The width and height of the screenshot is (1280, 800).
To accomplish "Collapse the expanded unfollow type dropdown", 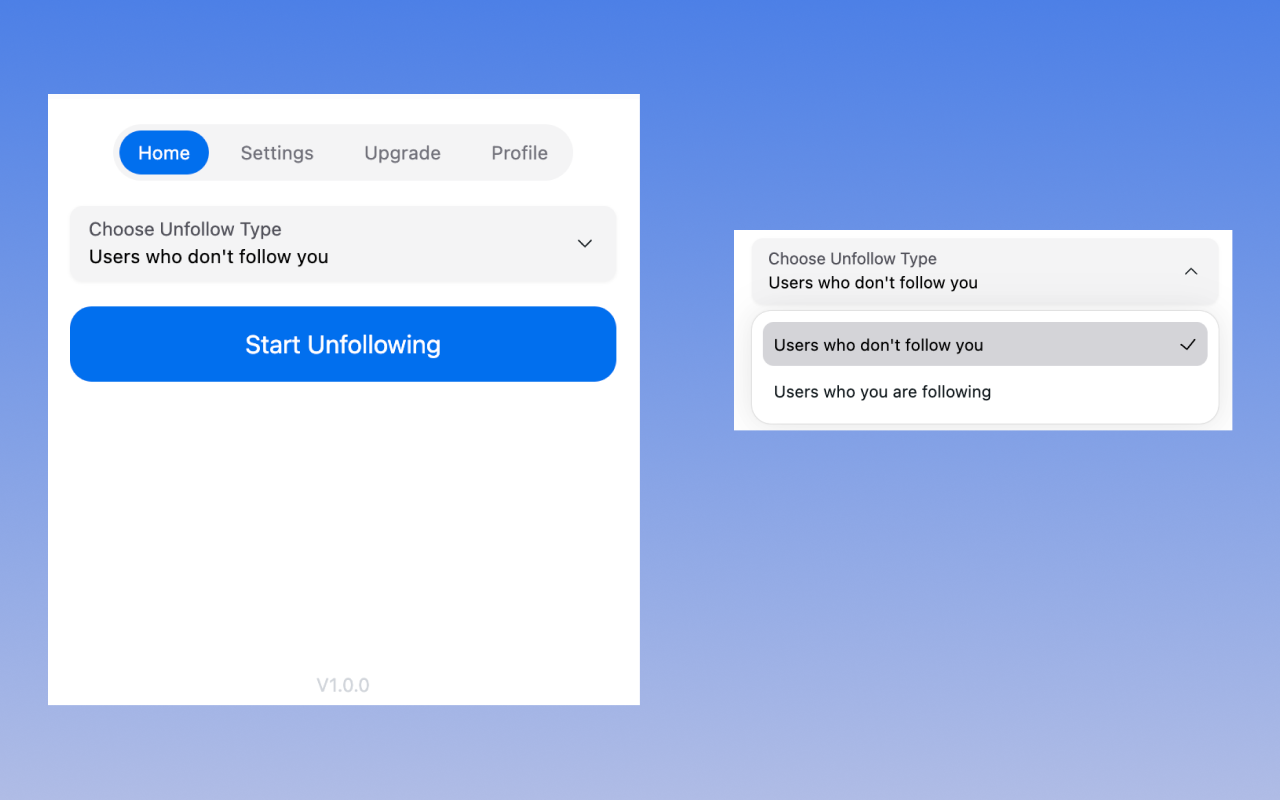I will coord(984,270).
